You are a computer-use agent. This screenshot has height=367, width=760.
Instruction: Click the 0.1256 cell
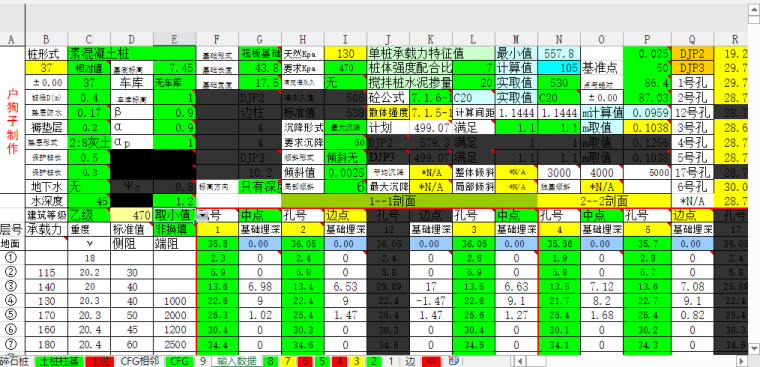(647, 143)
